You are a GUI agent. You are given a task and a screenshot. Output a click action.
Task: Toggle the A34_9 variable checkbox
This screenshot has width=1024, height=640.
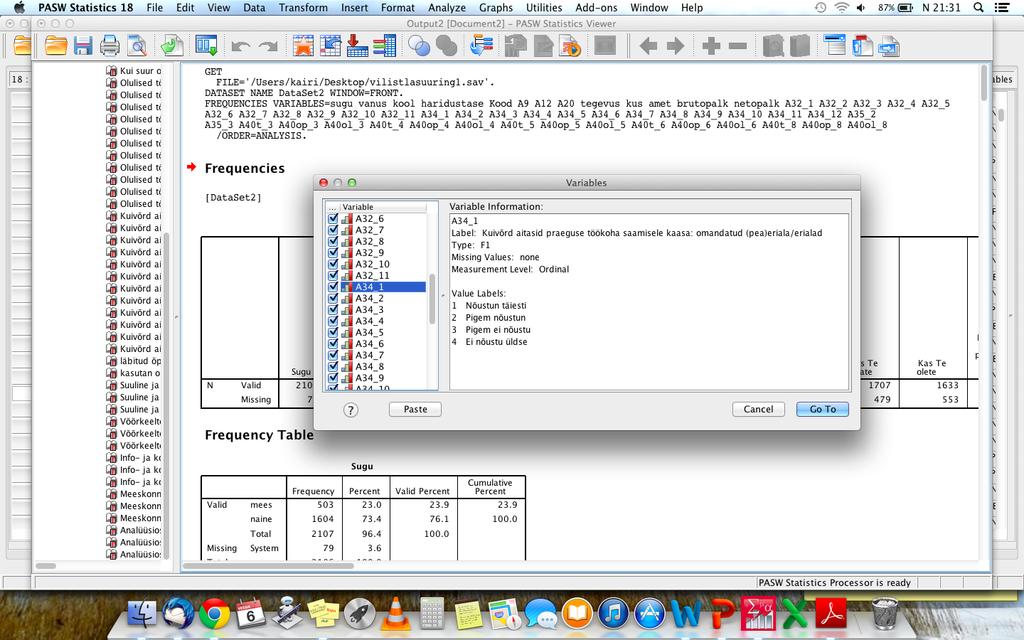333,377
